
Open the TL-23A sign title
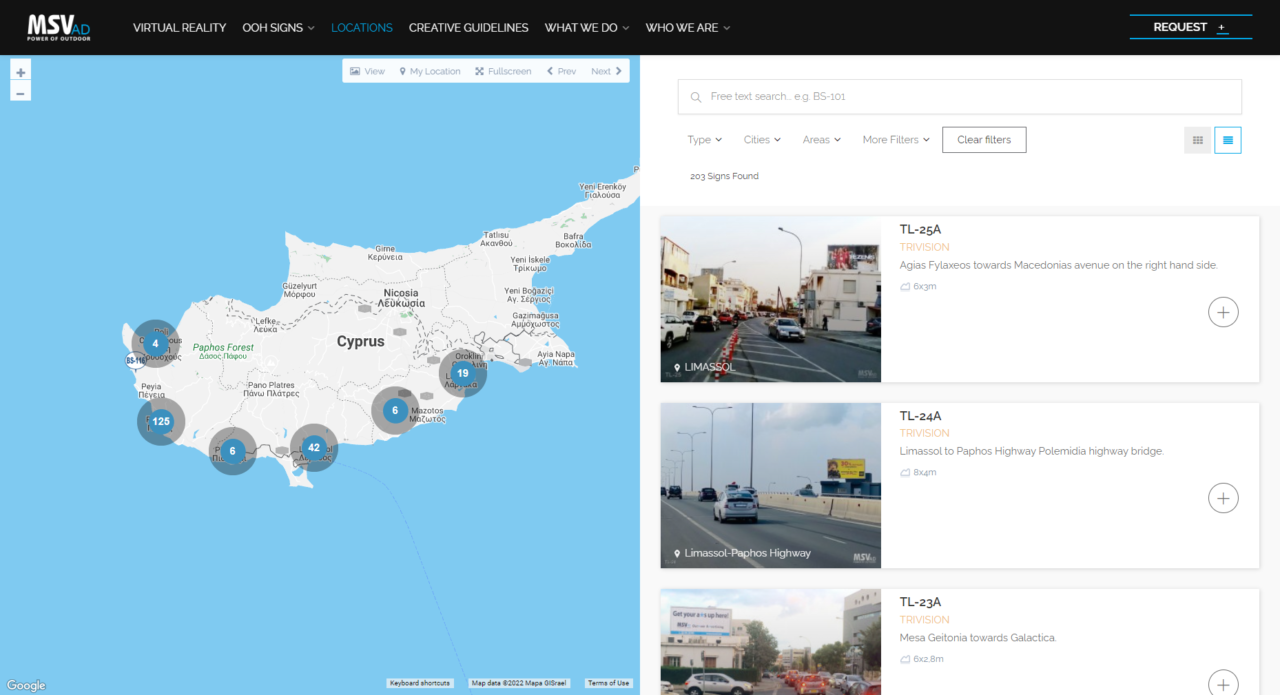920,602
